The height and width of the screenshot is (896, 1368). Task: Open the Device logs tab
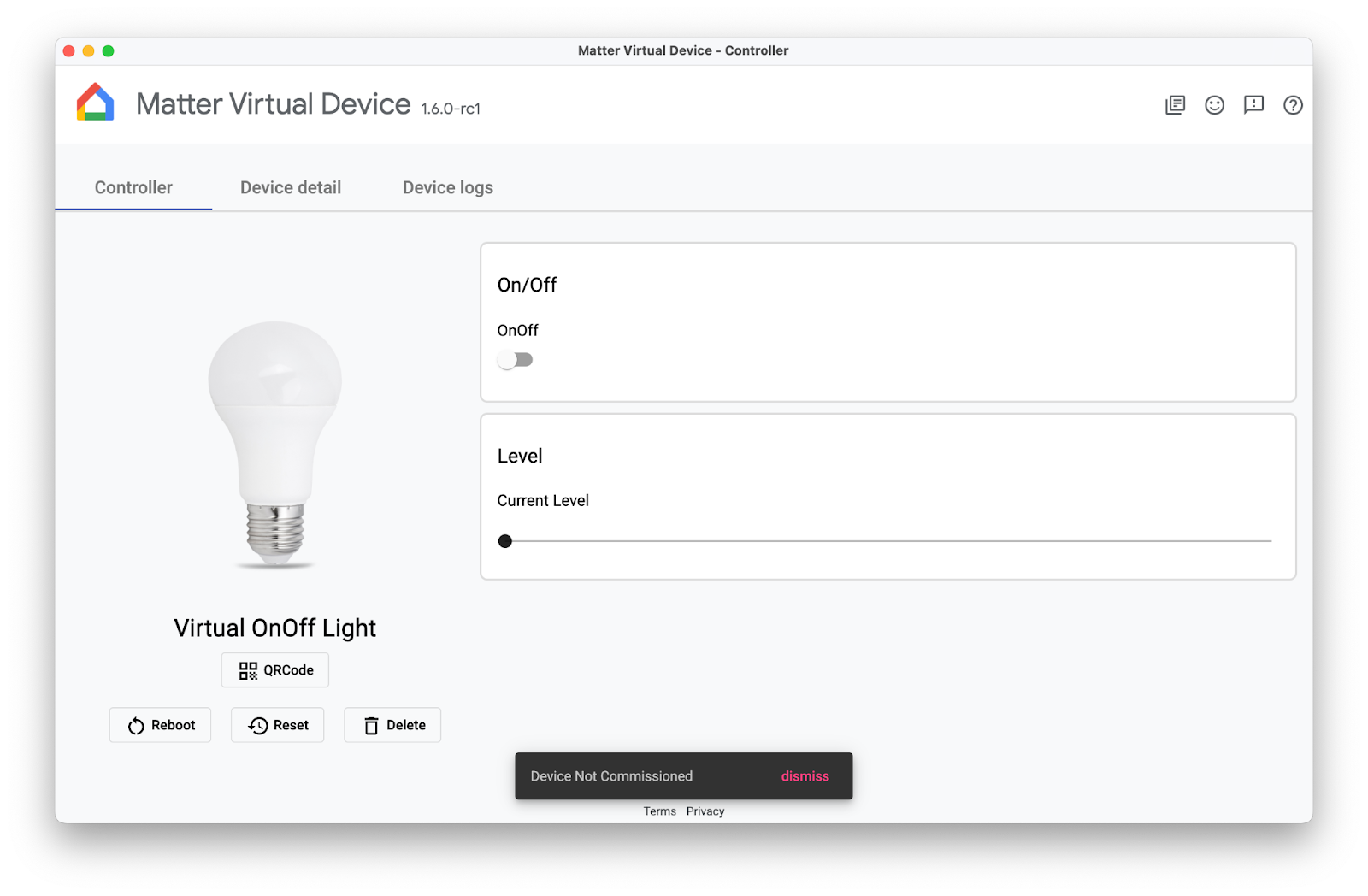coord(447,187)
